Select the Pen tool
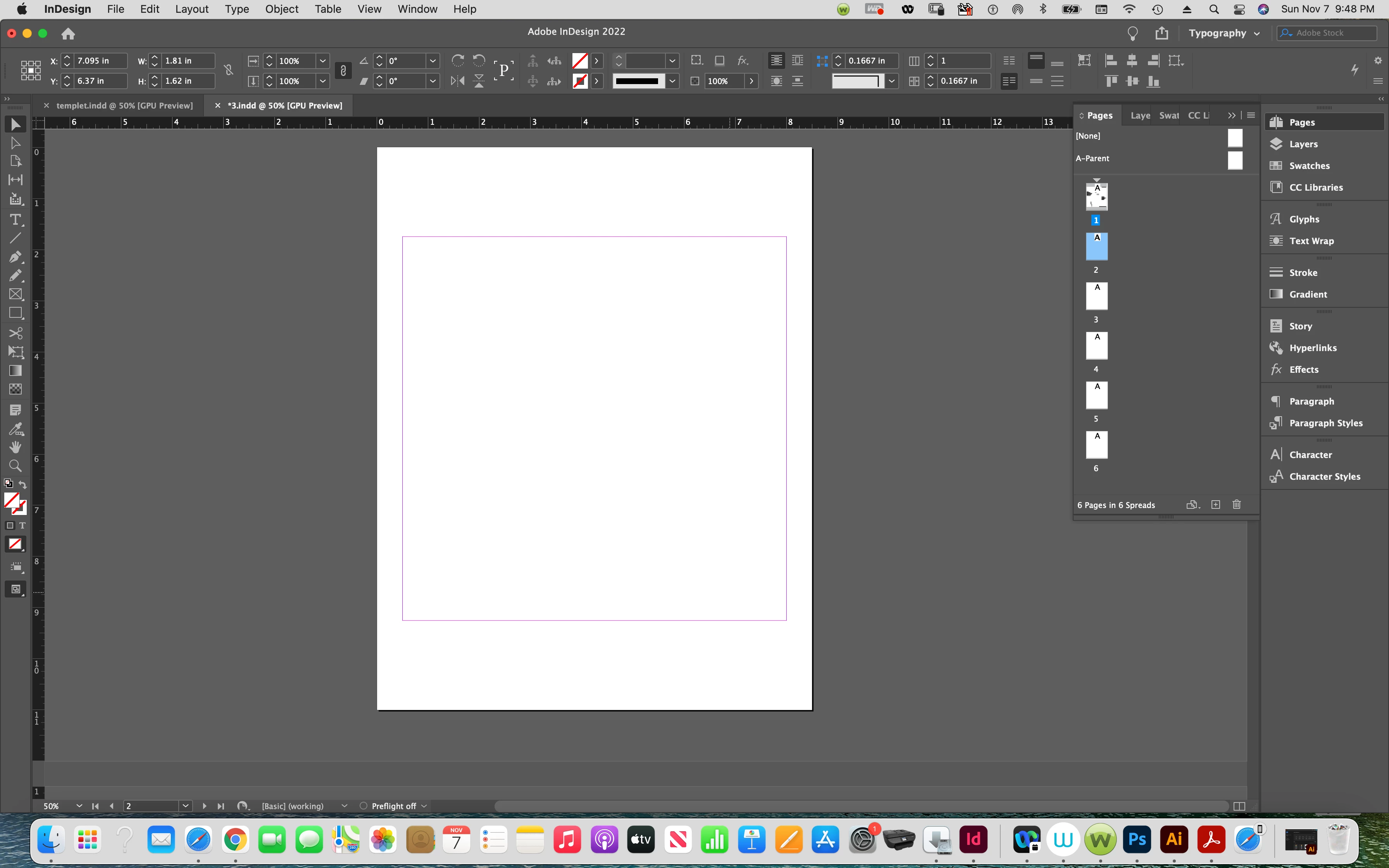This screenshot has width=1389, height=868. tap(16, 257)
